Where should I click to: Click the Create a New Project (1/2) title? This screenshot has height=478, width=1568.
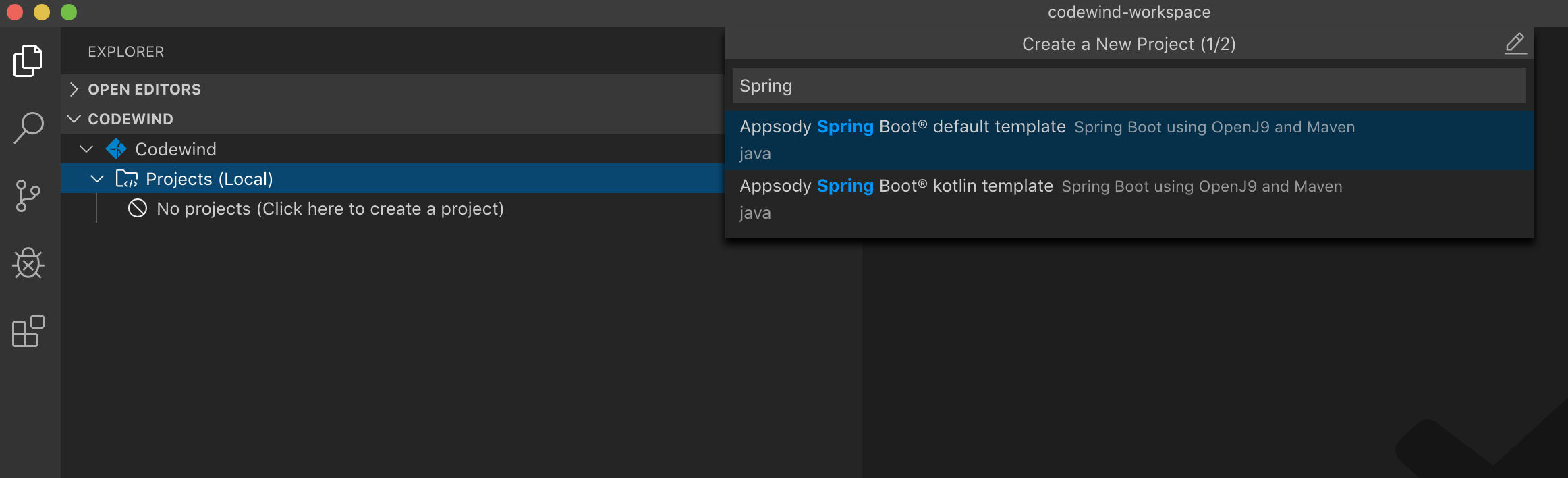(1129, 44)
